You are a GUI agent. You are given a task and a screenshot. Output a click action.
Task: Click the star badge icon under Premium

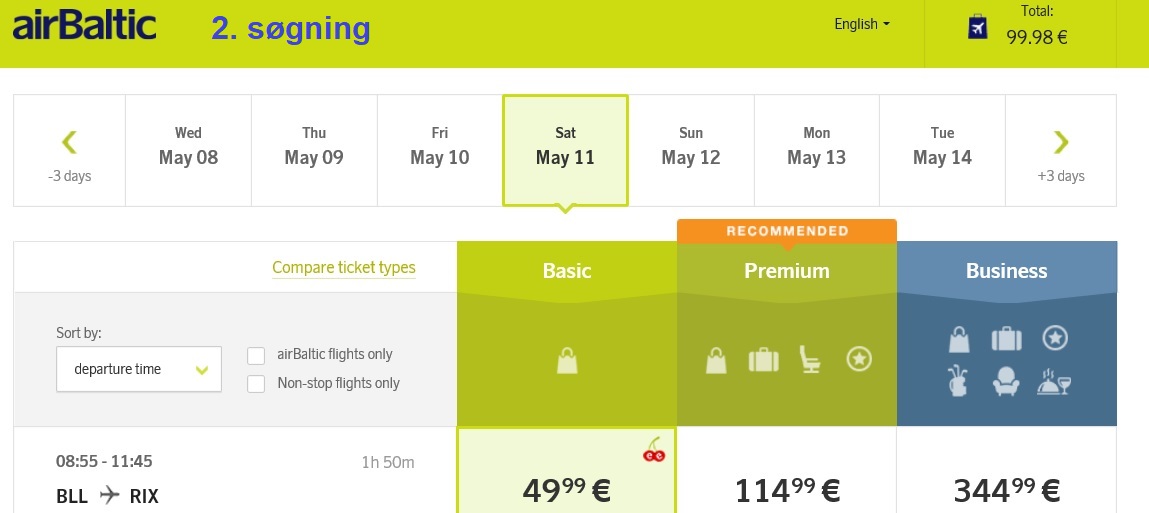(x=859, y=359)
